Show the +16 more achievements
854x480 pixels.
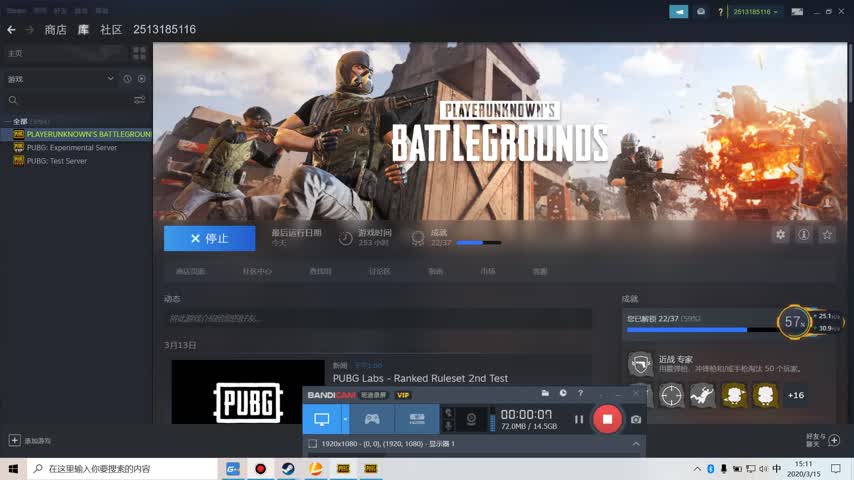tap(796, 396)
